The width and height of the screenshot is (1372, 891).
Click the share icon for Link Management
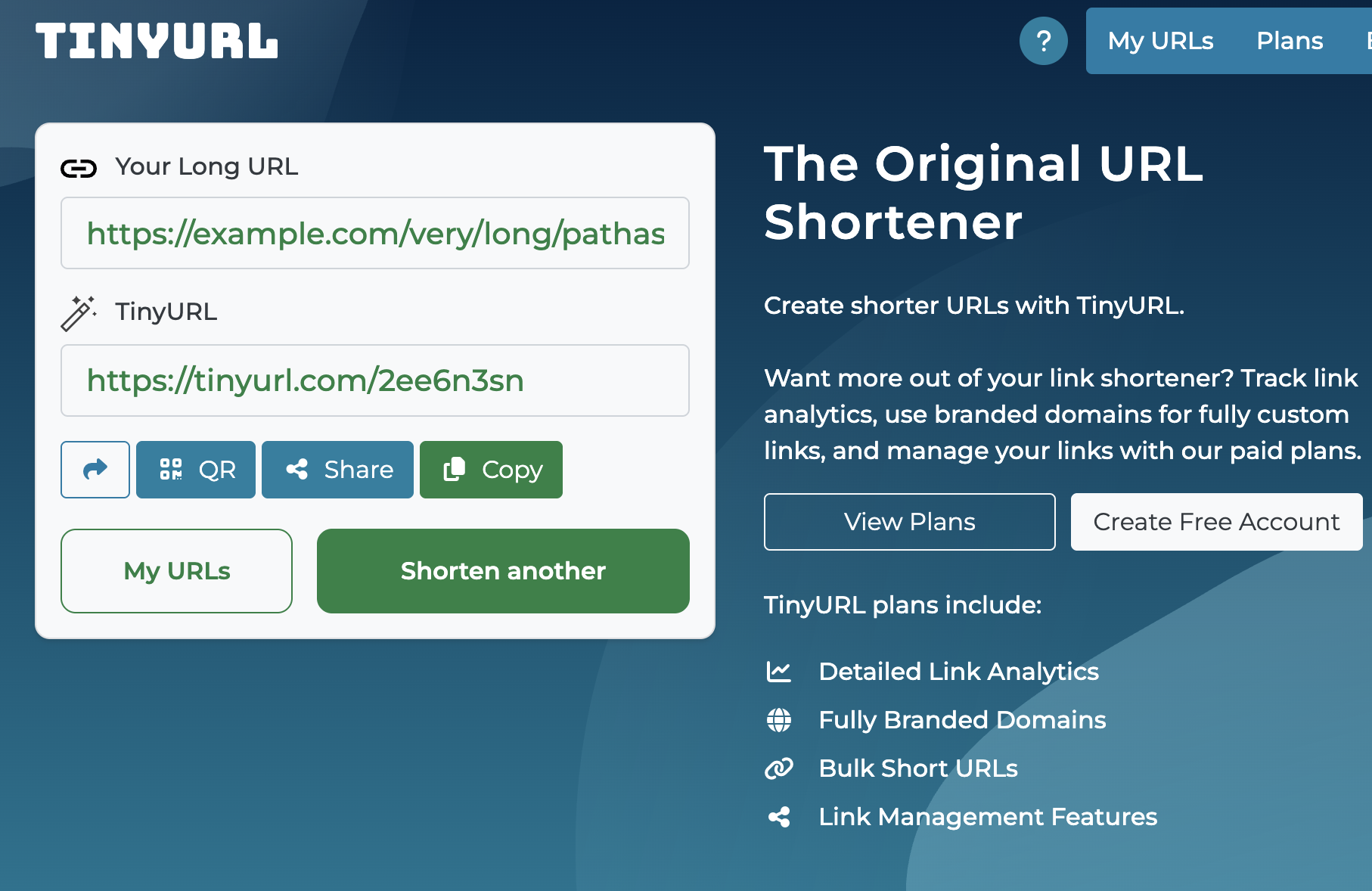coord(779,817)
